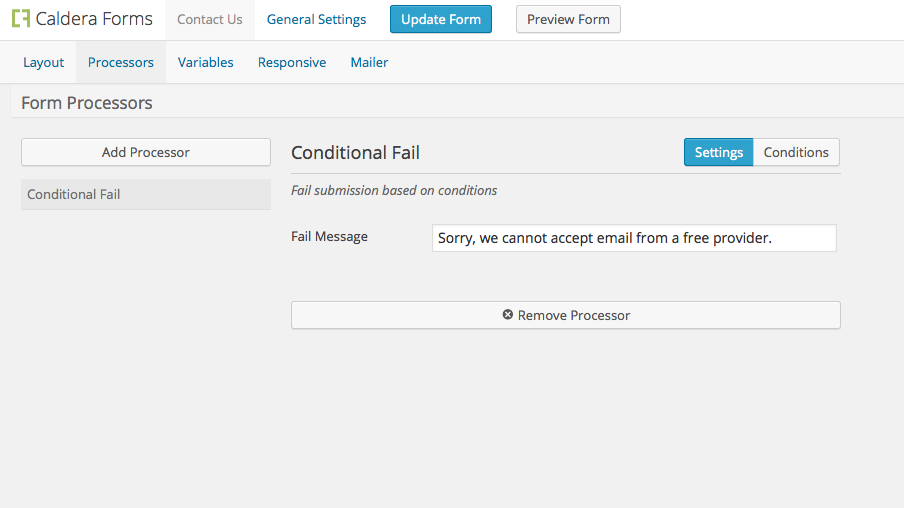The height and width of the screenshot is (508, 904).
Task: Switch to the Processors tab
Action: coord(120,62)
